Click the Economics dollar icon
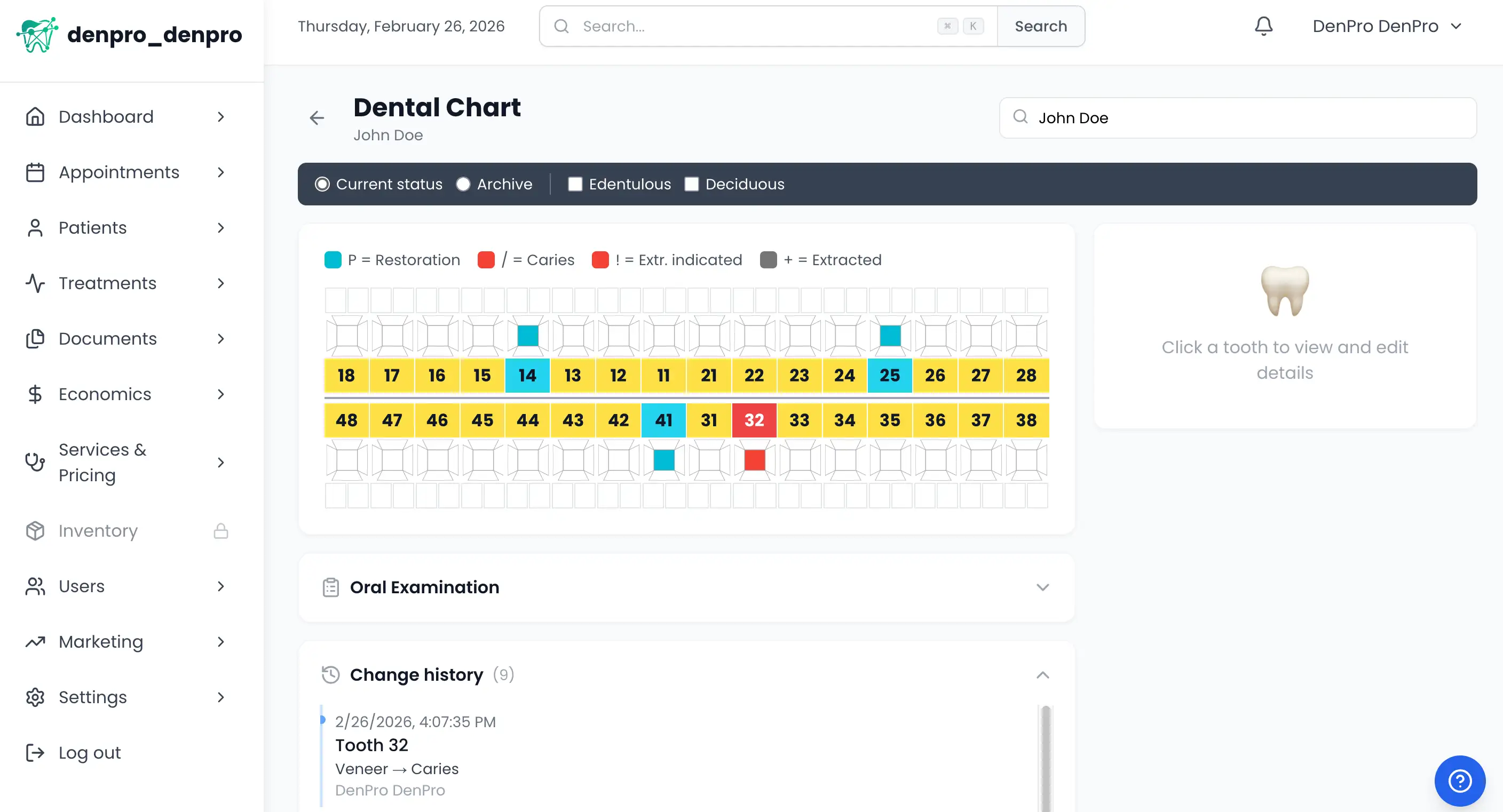 (35, 394)
